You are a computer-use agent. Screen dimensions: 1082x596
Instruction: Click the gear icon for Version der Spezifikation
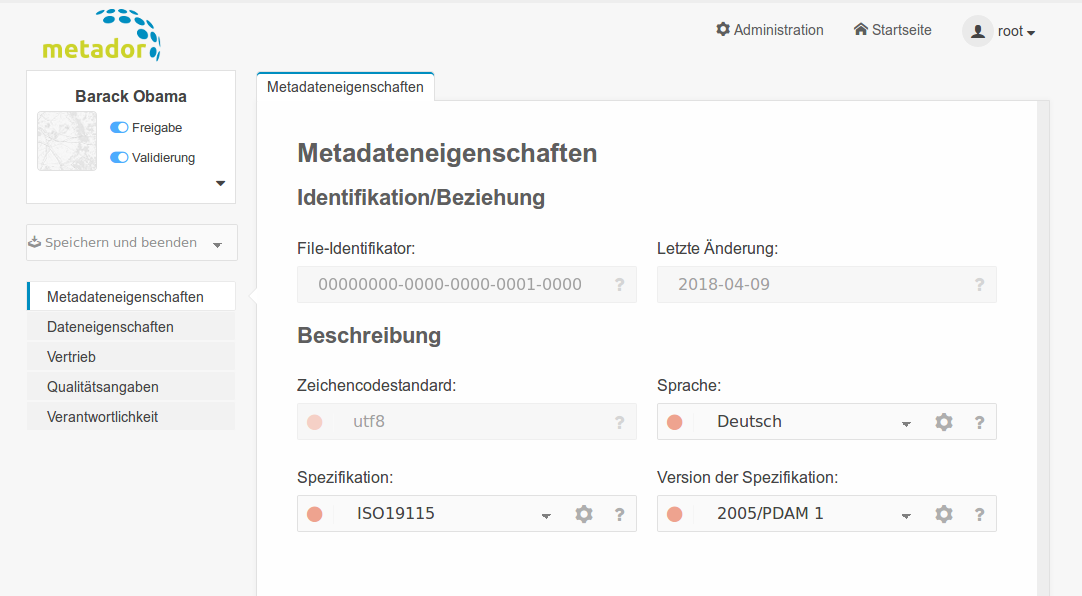point(943,514)
